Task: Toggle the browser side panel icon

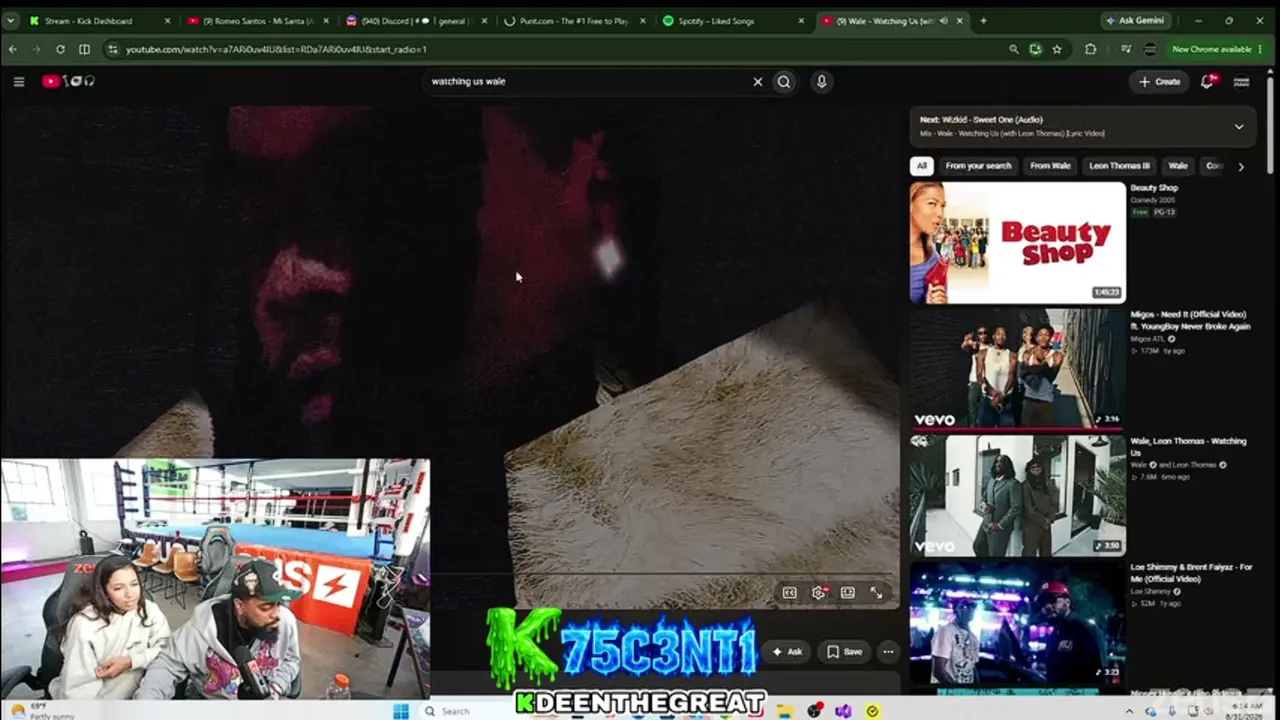Action: coord(84,49)
